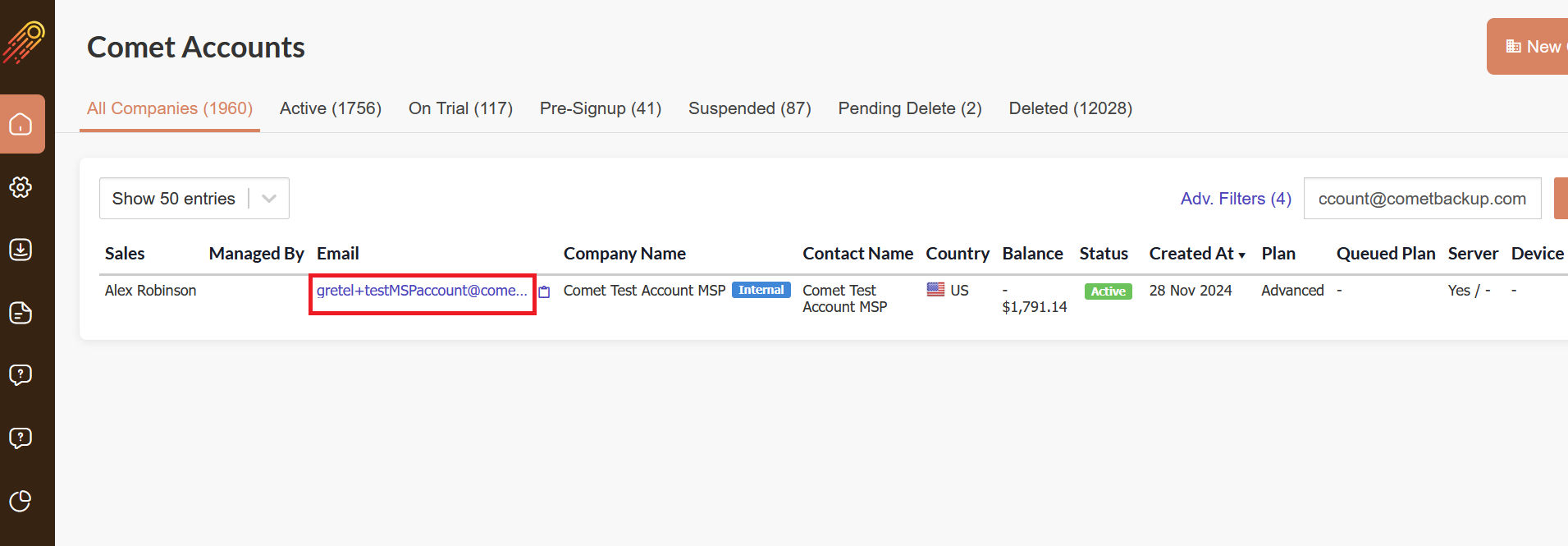Open the gretel+testMSPaccount email link

pos(422,291)
